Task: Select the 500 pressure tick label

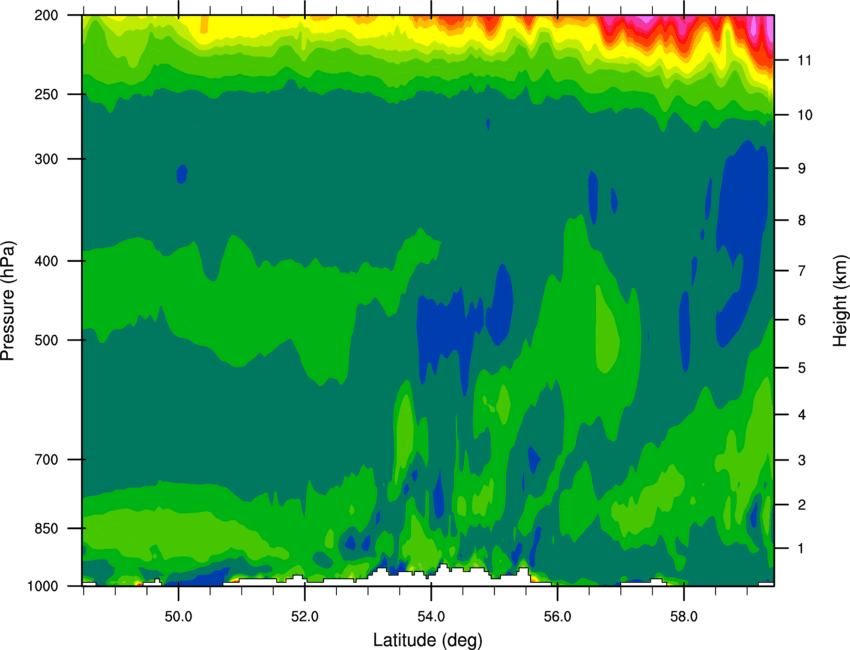Action: pyautogui.click(x=47, y=340)
